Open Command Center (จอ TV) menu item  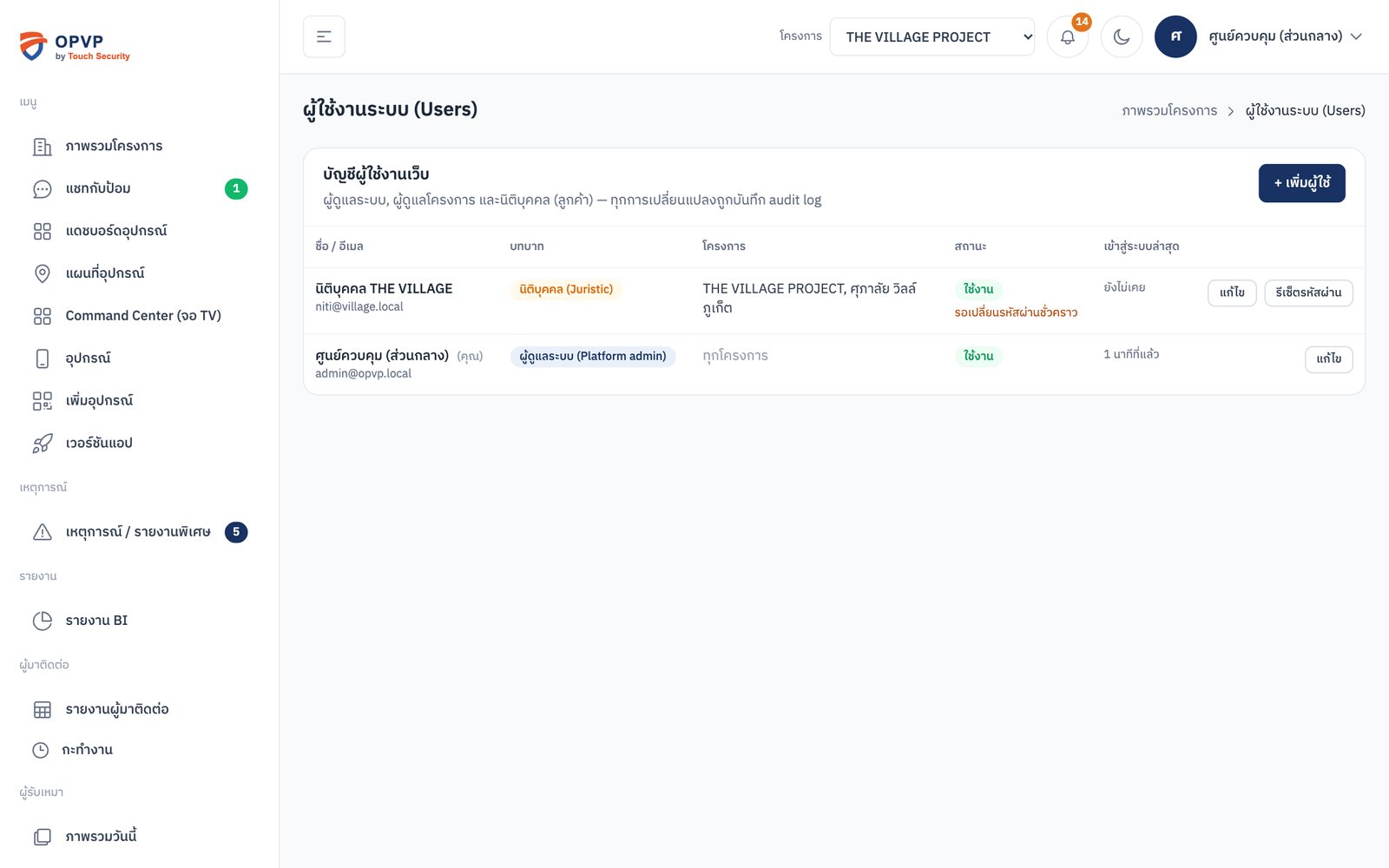tap(139, 317)
